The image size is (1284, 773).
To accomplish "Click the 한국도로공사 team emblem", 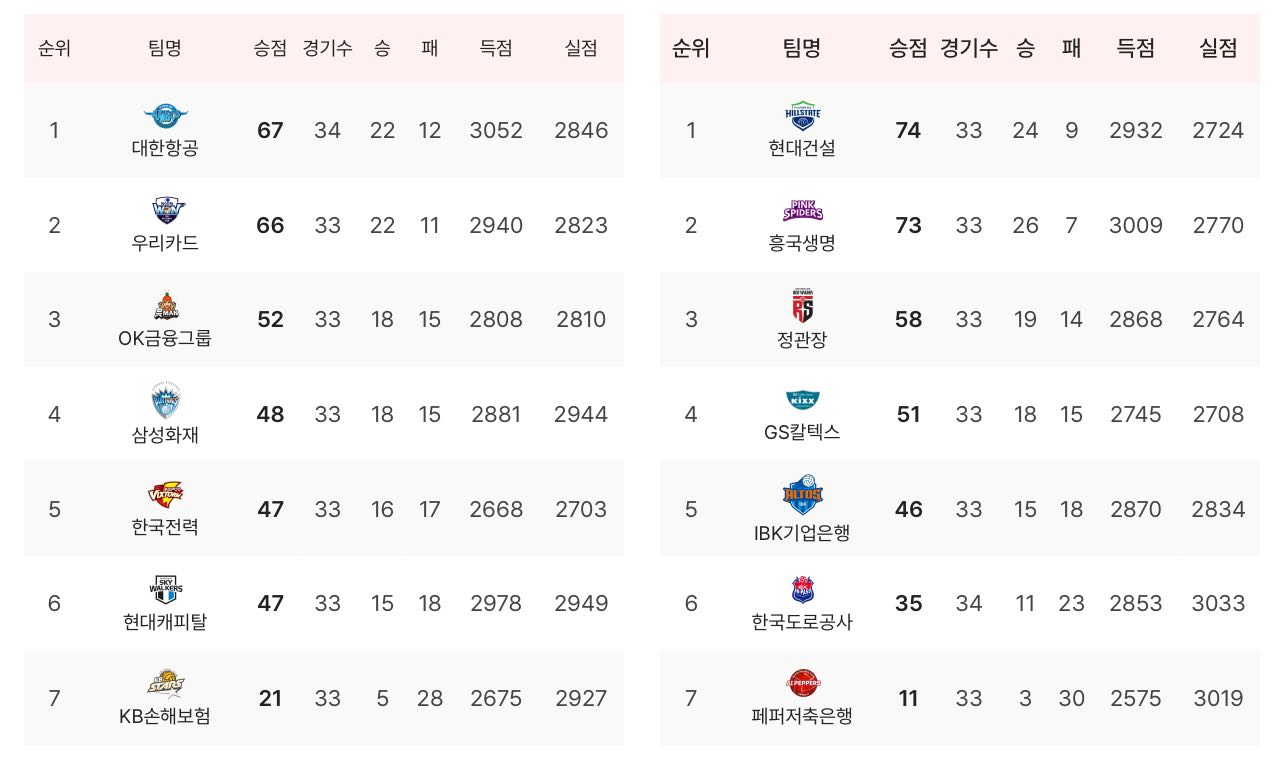I will 803,589.
